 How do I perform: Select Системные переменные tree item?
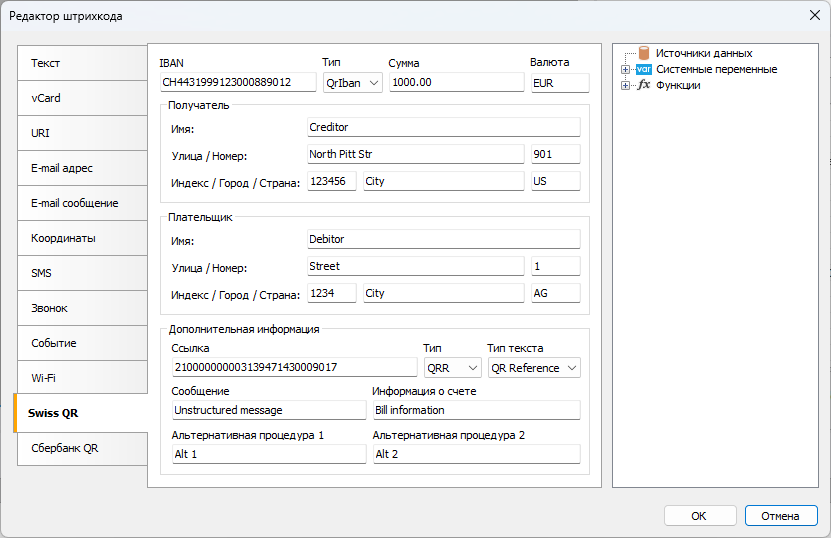tap(717, 69)
